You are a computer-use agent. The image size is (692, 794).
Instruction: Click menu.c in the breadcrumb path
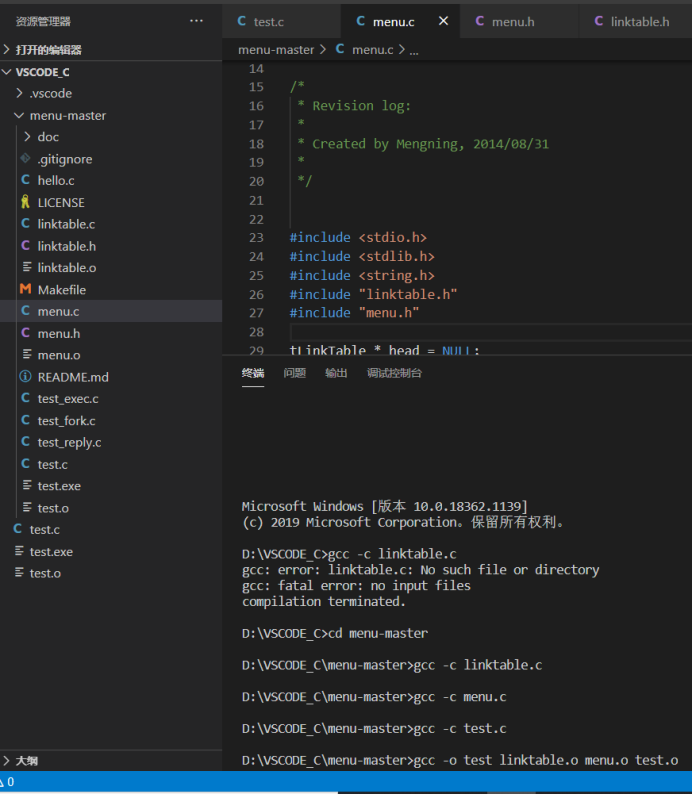373,50
